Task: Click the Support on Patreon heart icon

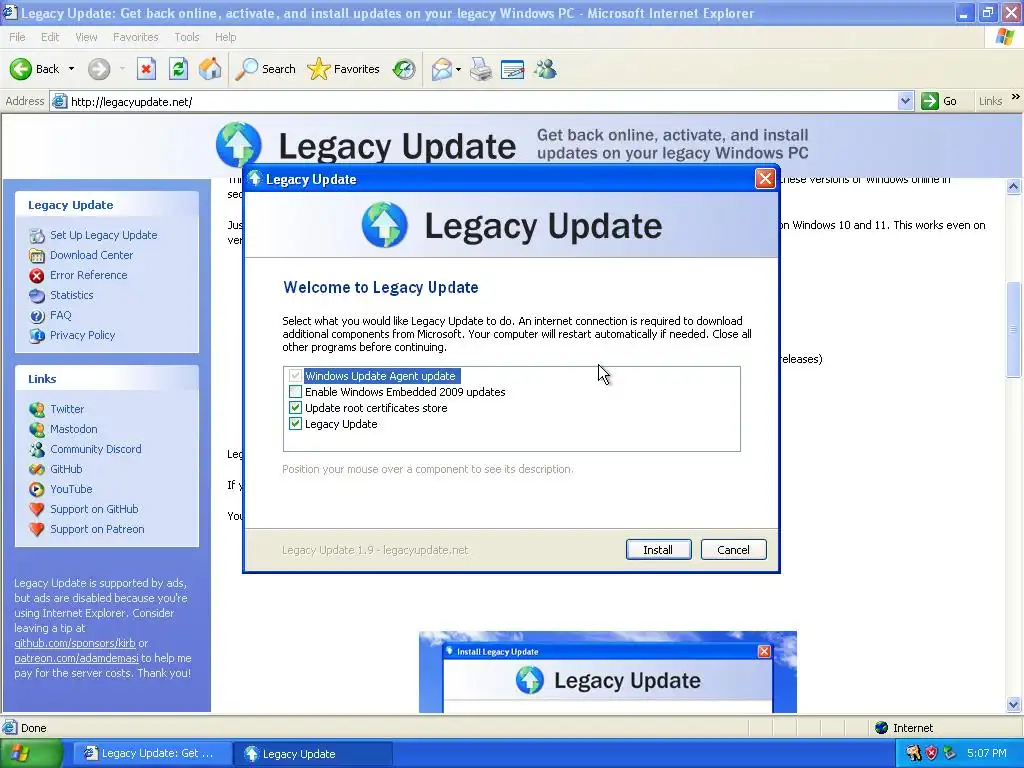Action: coord(37,530)
